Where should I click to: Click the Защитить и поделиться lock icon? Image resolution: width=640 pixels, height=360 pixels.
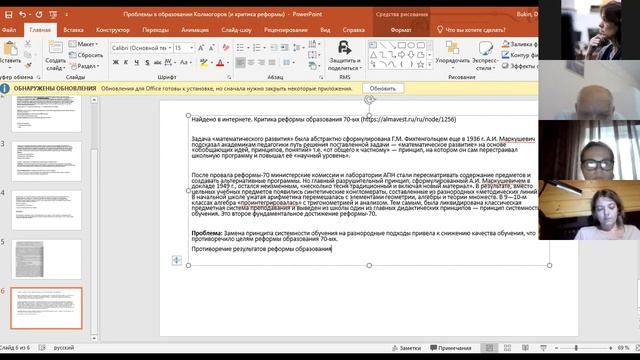(344, 48)
